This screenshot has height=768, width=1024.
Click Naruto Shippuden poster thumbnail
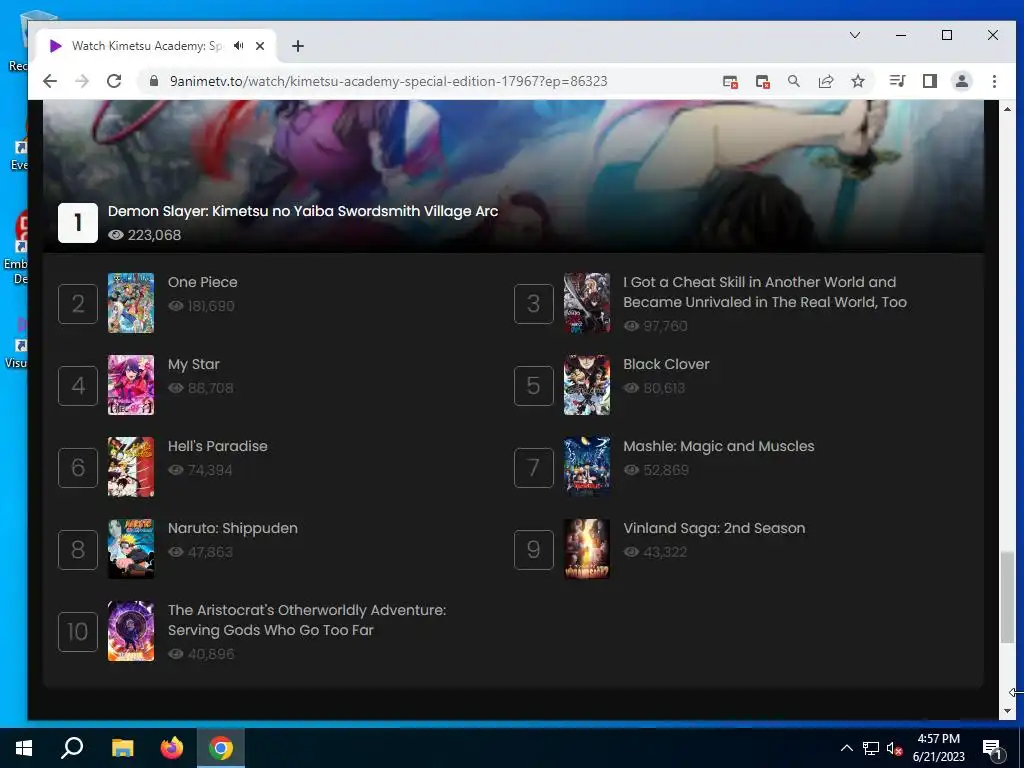click(131, 549)
